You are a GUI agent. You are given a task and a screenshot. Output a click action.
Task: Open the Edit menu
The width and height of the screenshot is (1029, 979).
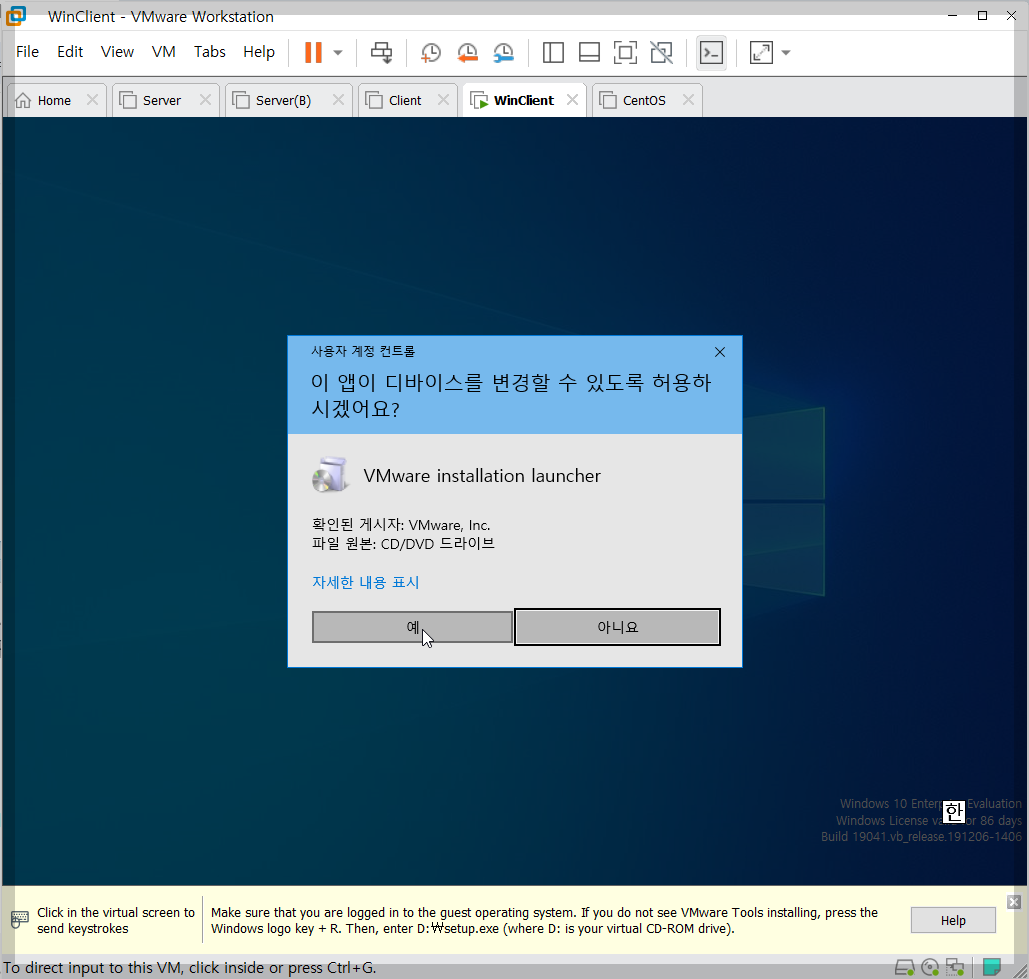point(70,52)
